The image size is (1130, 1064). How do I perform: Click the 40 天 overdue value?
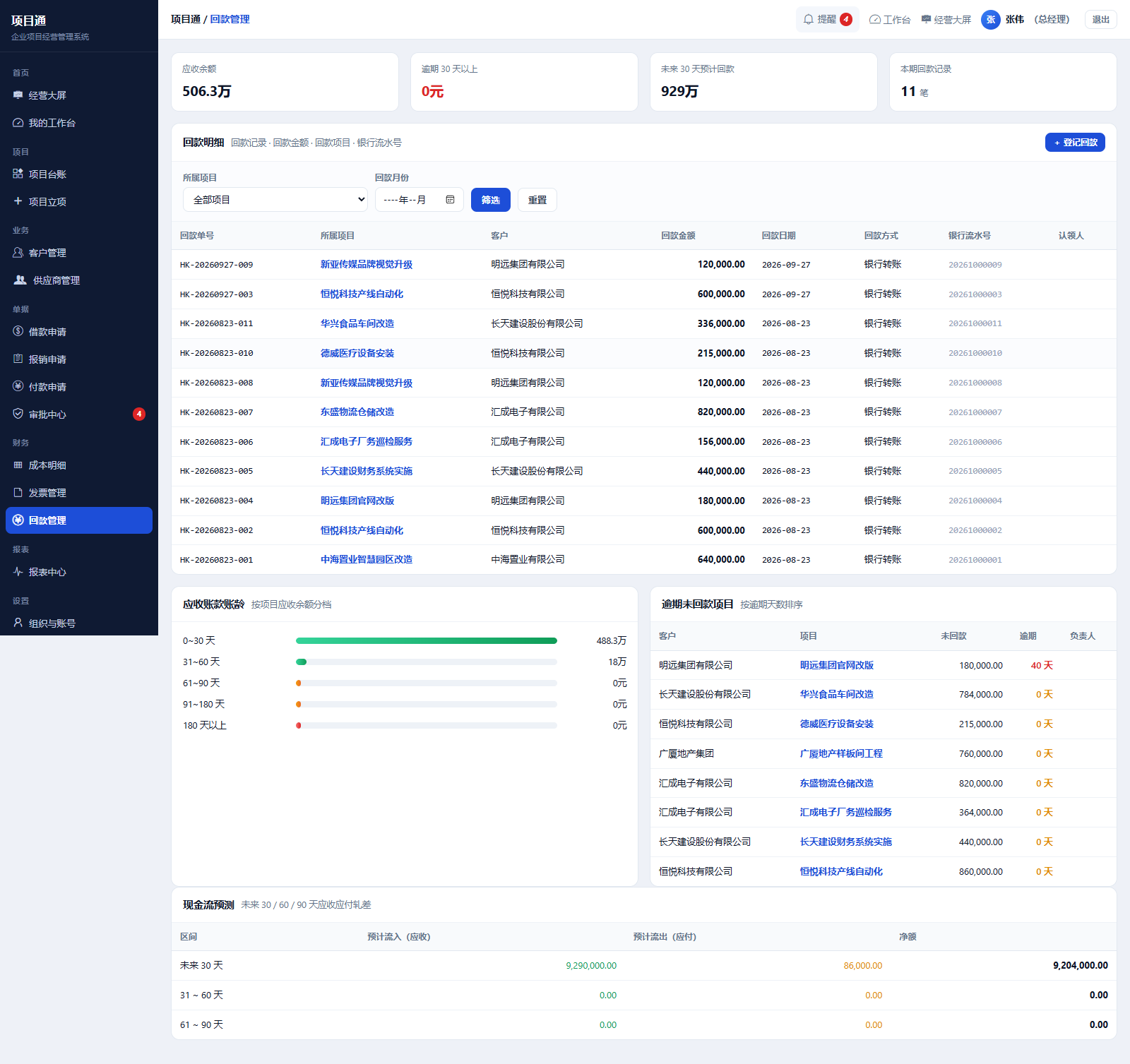point(1042,665)
